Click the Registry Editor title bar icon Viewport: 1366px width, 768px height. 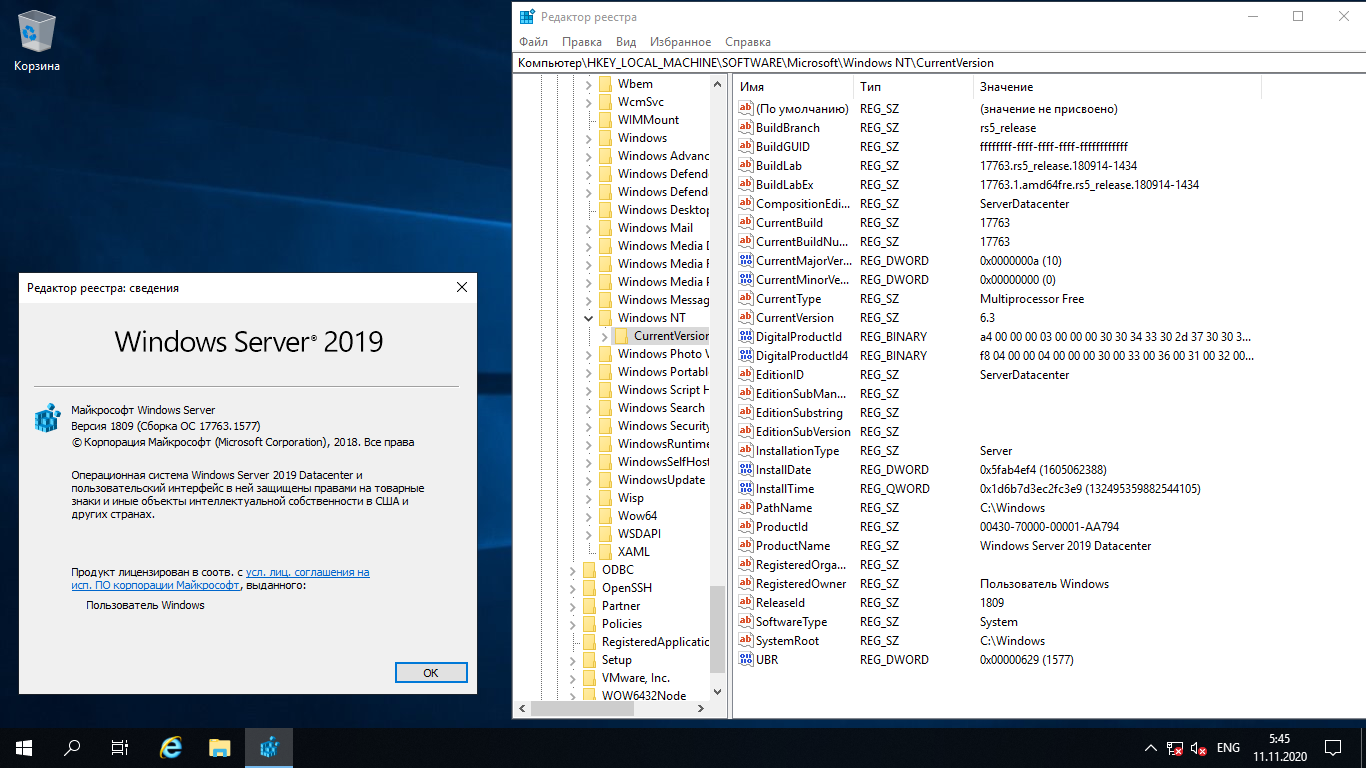527,16
